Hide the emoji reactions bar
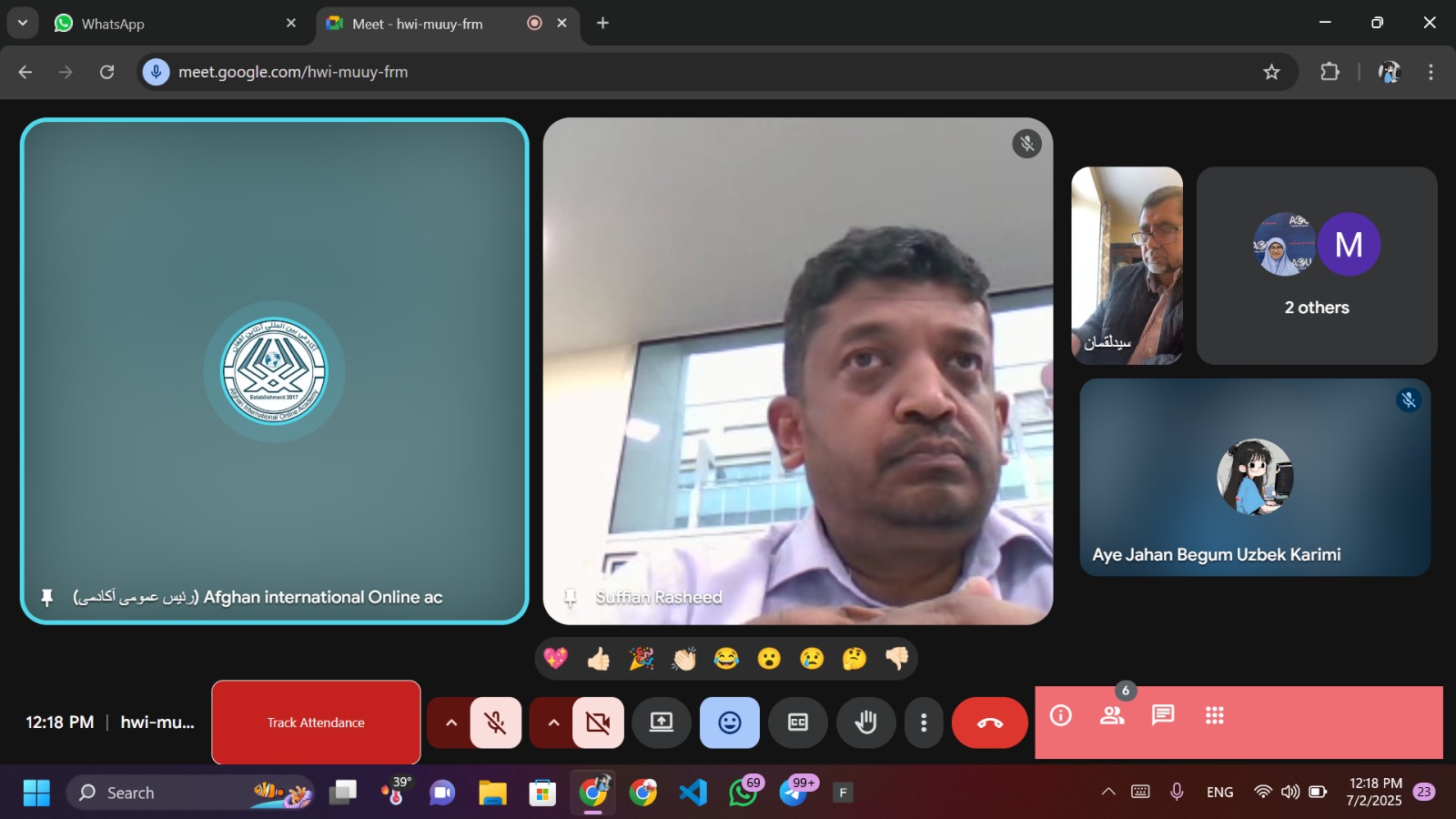 [x=729, y=723]
